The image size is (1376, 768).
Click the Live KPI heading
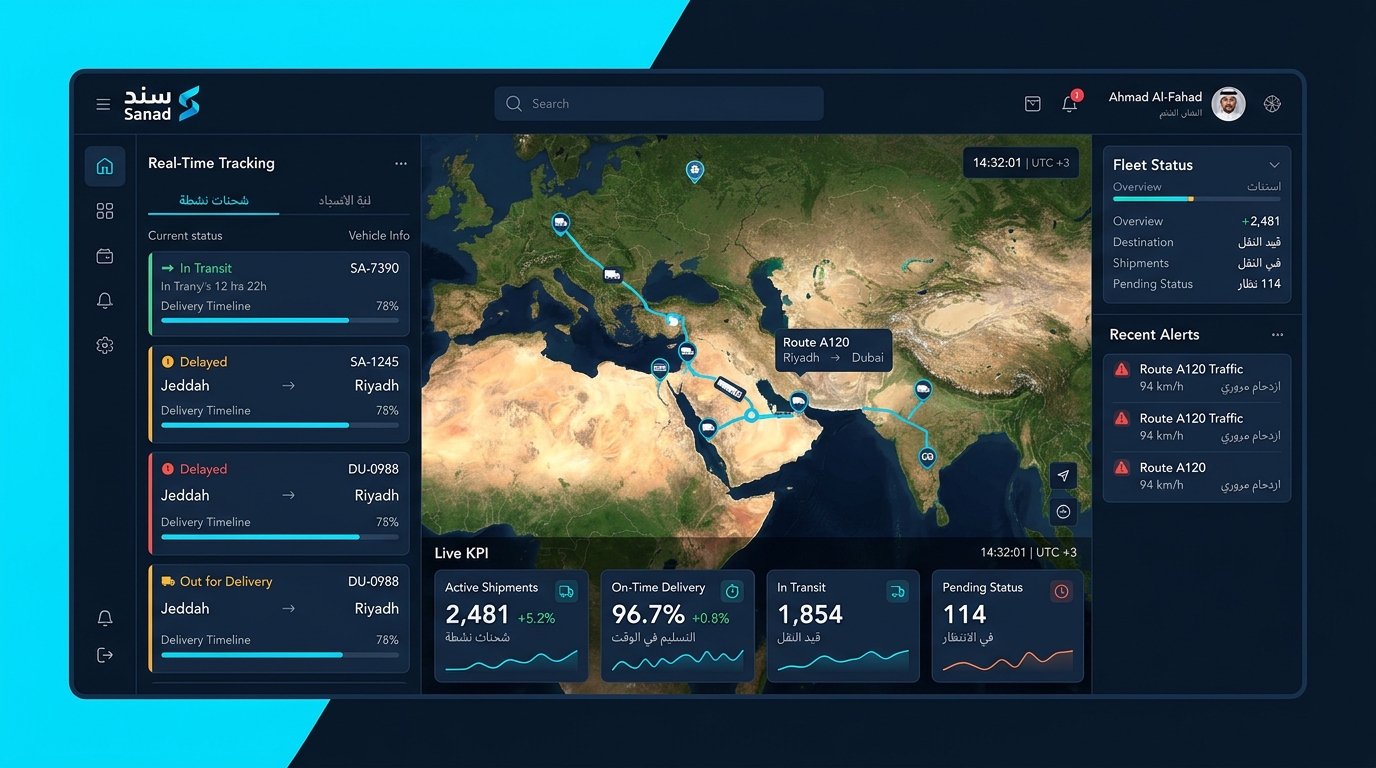coord(462,553)
